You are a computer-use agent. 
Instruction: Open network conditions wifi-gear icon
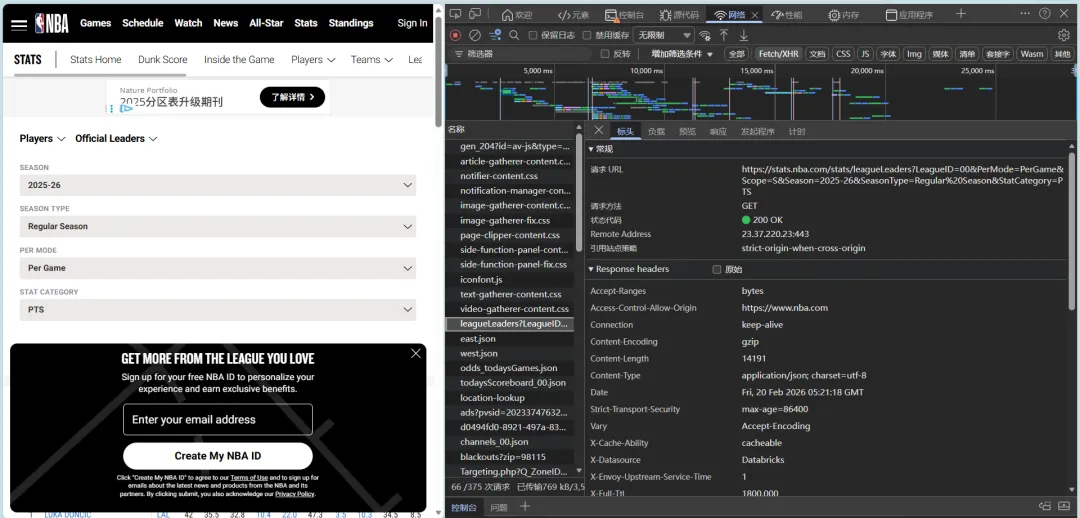click(705, 35)
